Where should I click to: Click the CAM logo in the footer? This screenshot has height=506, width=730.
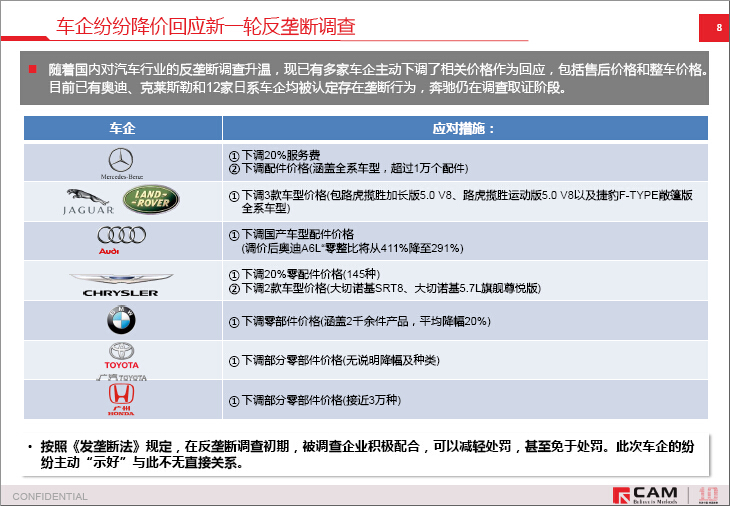(645, 495)
